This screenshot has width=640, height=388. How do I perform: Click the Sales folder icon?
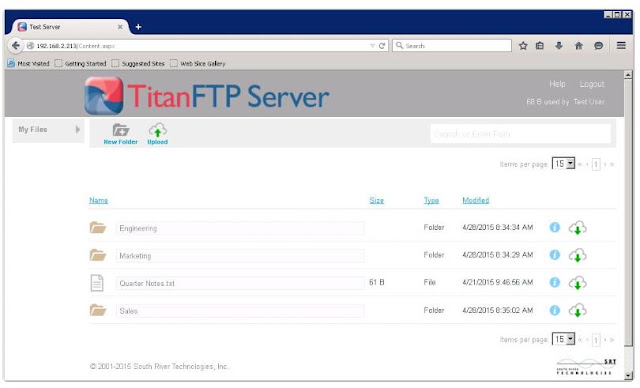98,310
